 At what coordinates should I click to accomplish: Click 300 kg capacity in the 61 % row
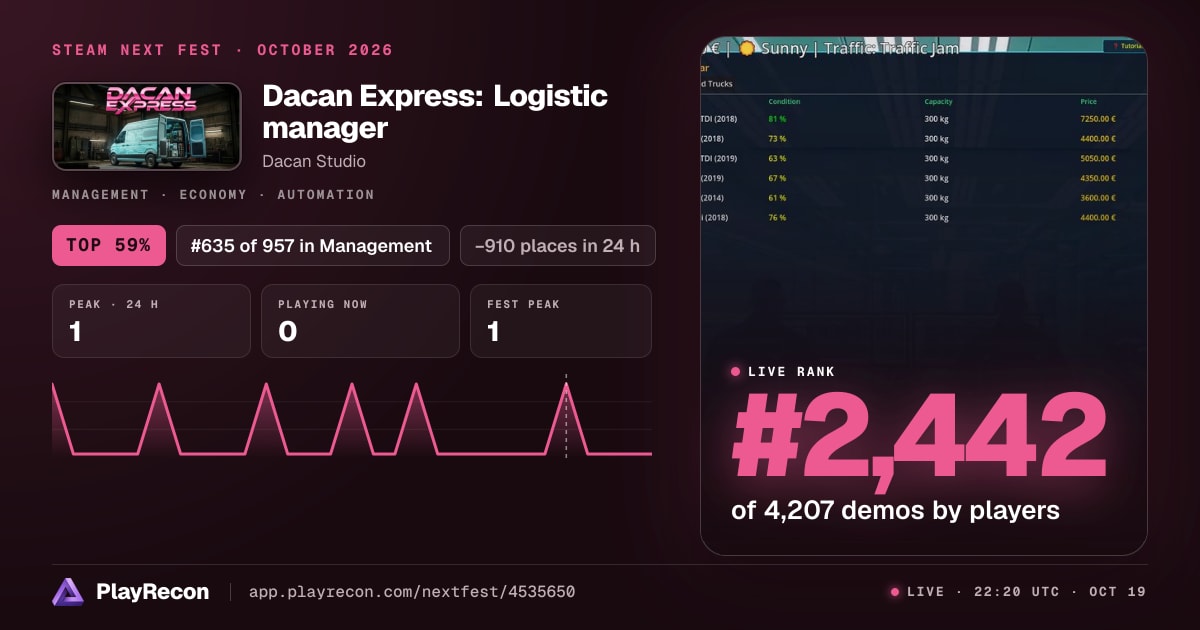click(x=936, y=198)
